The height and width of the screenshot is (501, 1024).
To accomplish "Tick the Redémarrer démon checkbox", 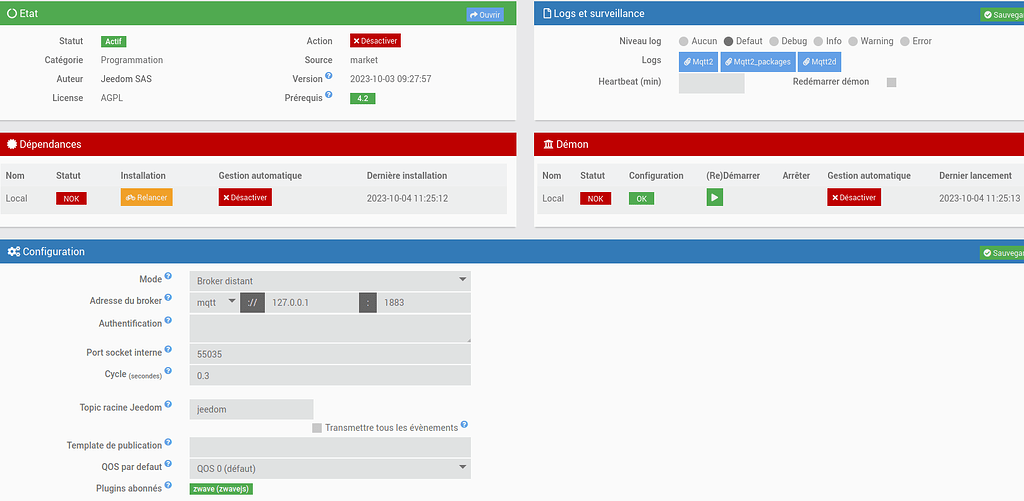I will coord(891,82).
